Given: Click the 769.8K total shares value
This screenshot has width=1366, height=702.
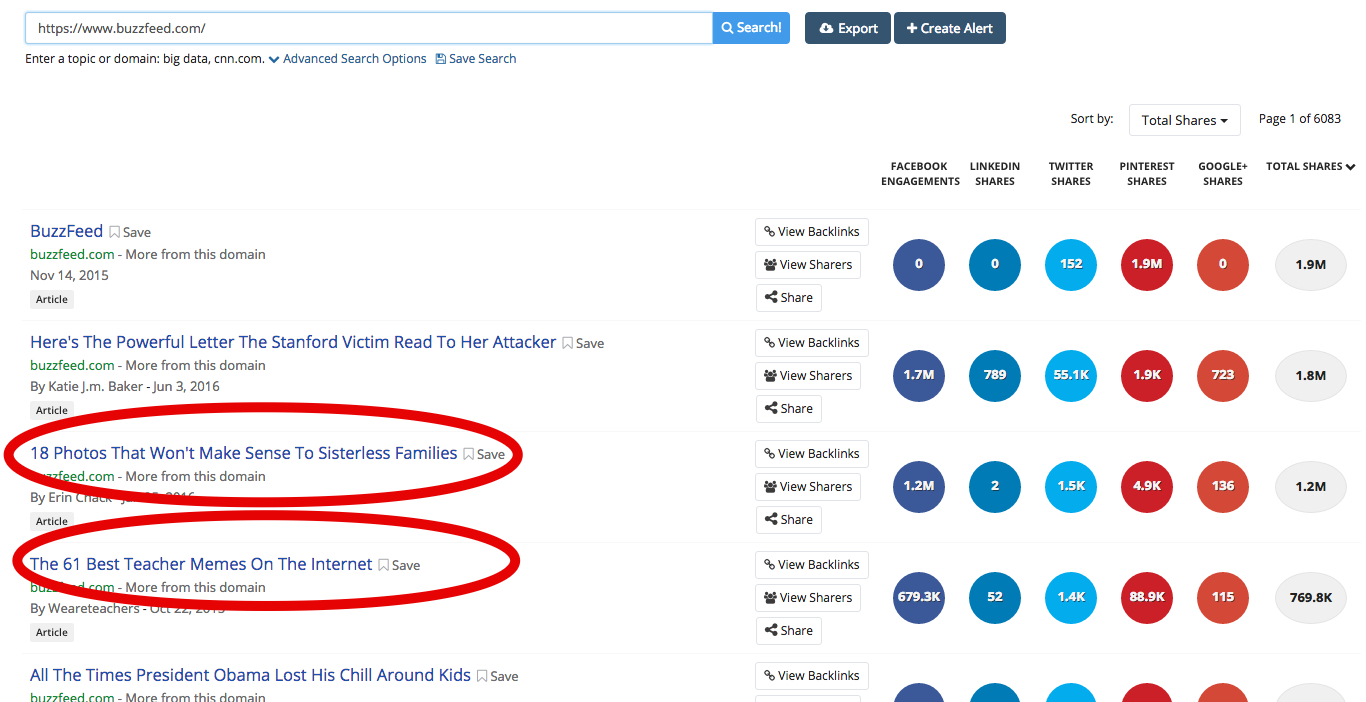Looking at the screenshot, I should coord(1310,598).
